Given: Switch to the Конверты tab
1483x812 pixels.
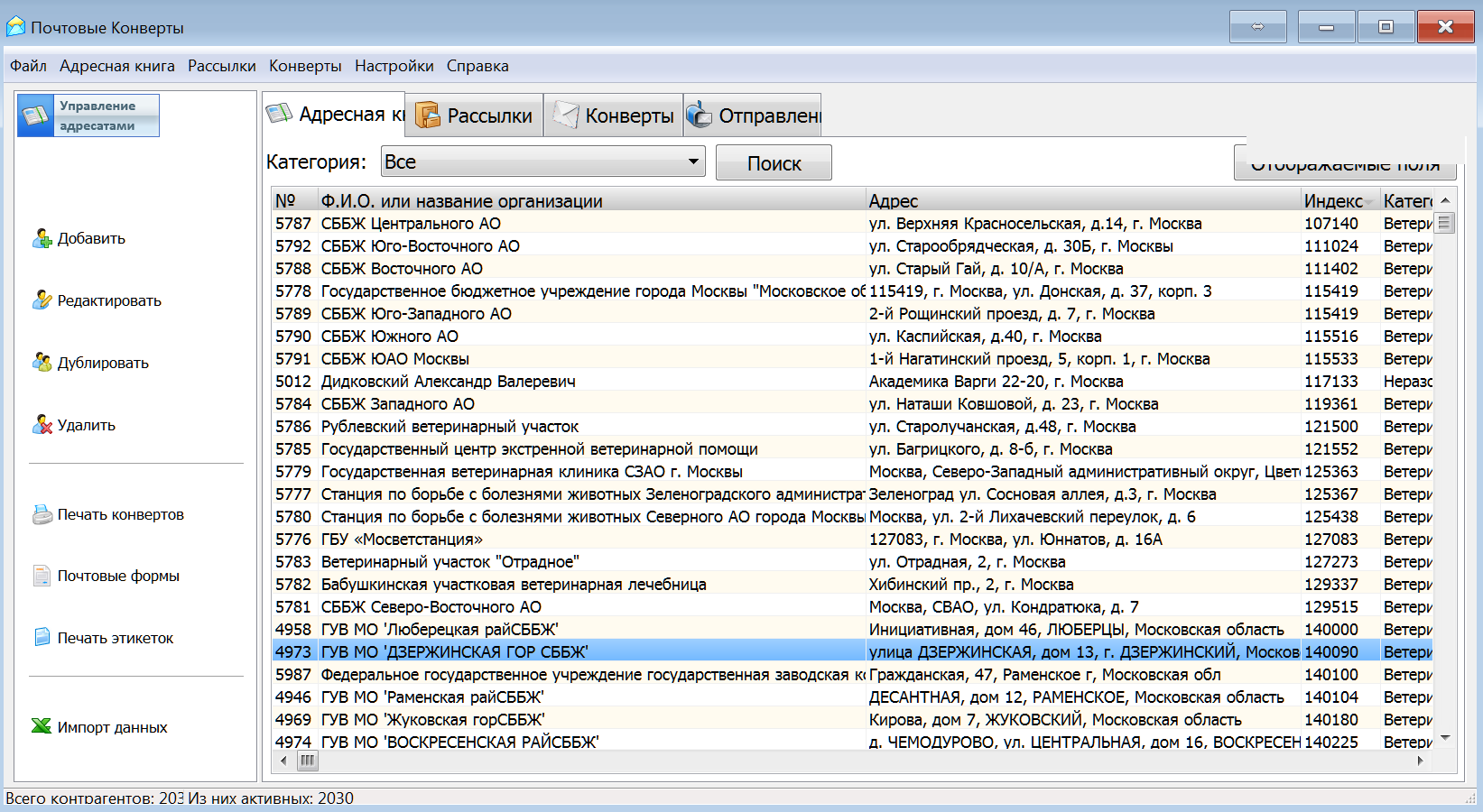Looking at the screenshot, I should (613, 115).
